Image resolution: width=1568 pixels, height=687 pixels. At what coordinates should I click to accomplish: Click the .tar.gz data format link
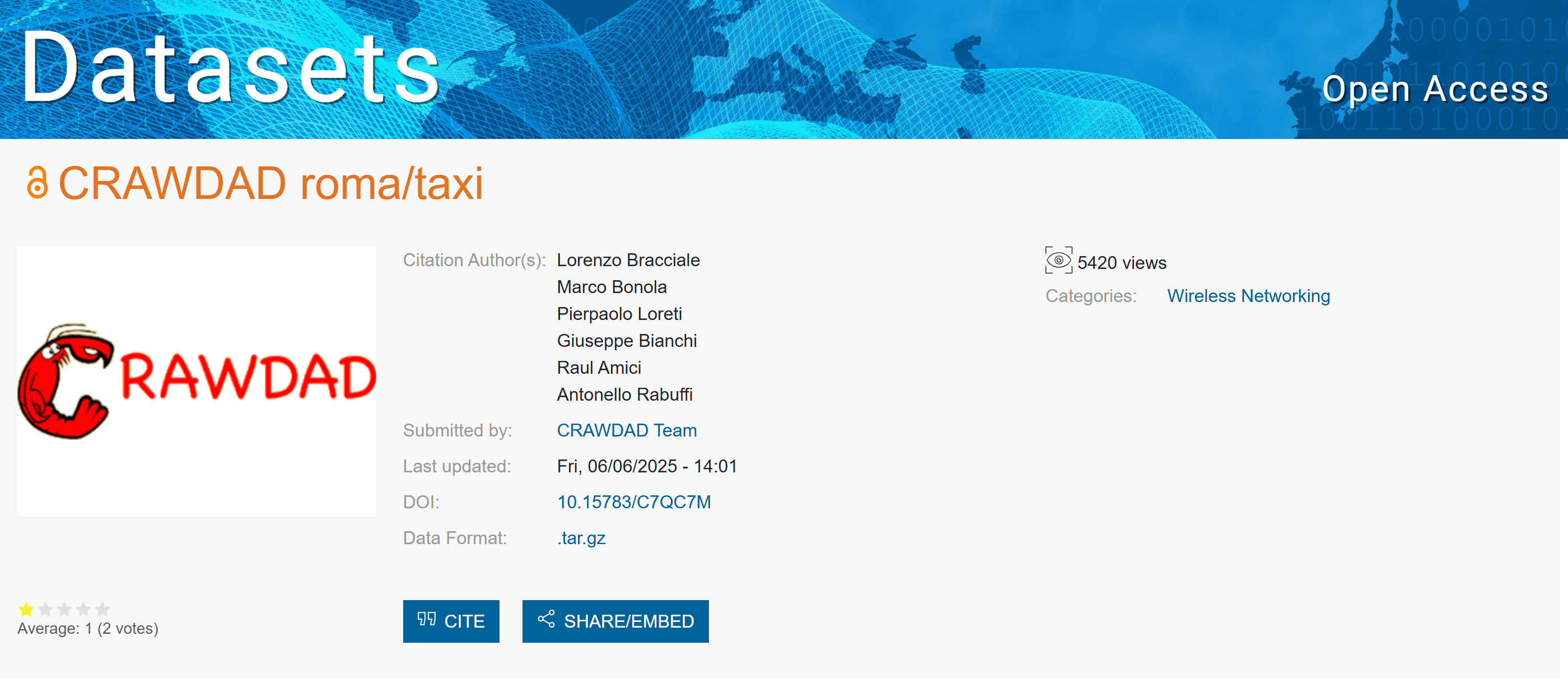click(x=581, y=538)
